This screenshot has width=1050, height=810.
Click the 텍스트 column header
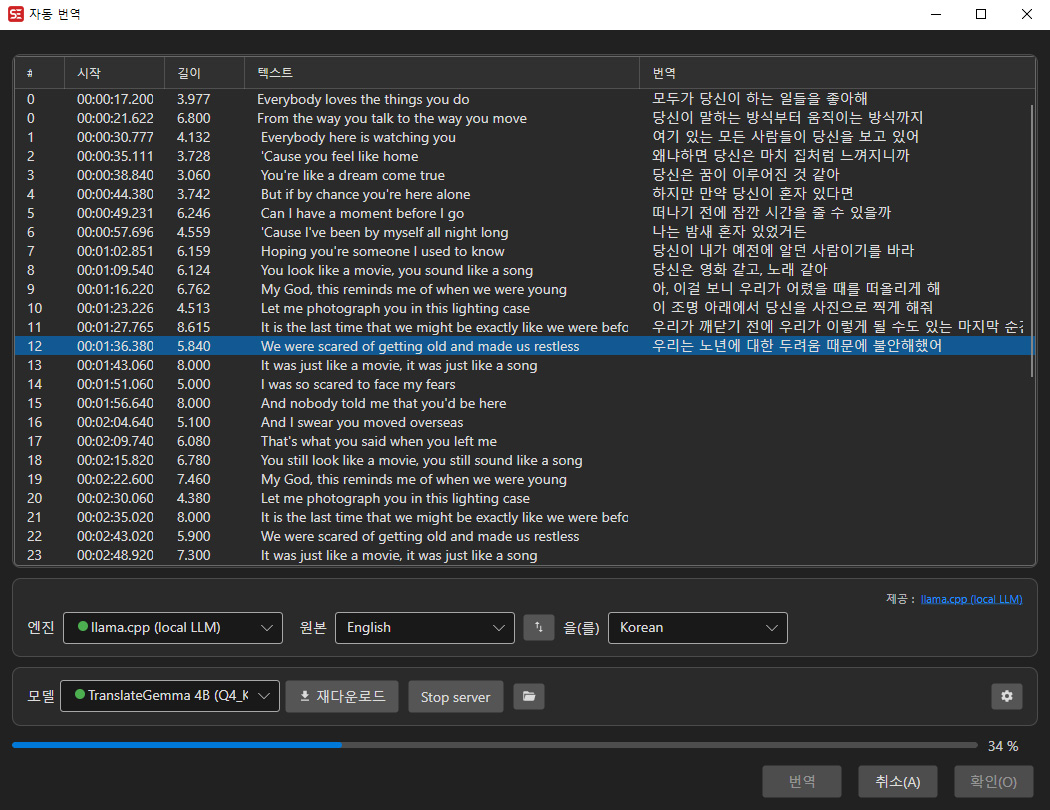(442, 73)
